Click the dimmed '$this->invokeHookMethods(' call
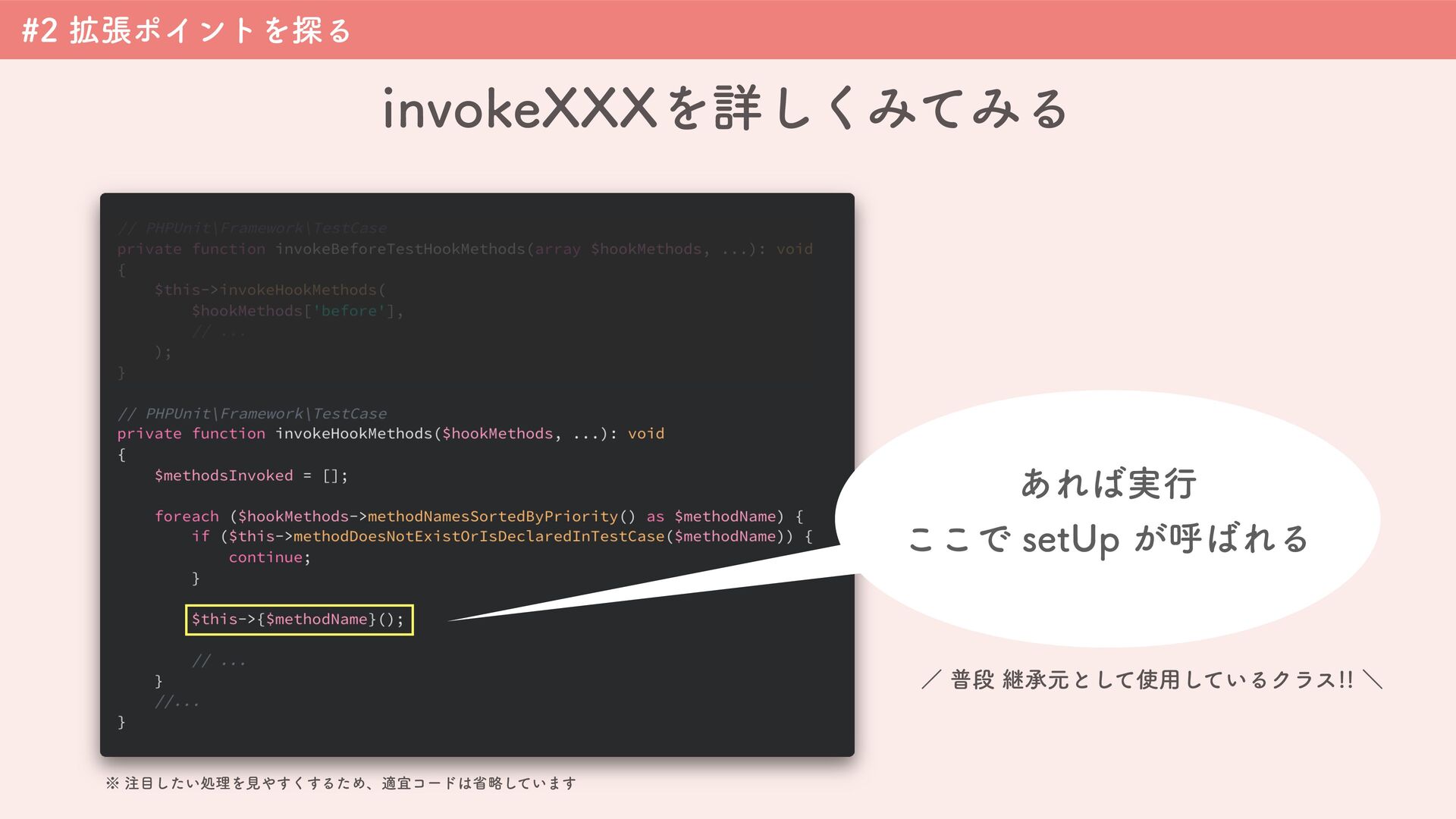This screenshot has height=819, width=1456. click(270, 290)
